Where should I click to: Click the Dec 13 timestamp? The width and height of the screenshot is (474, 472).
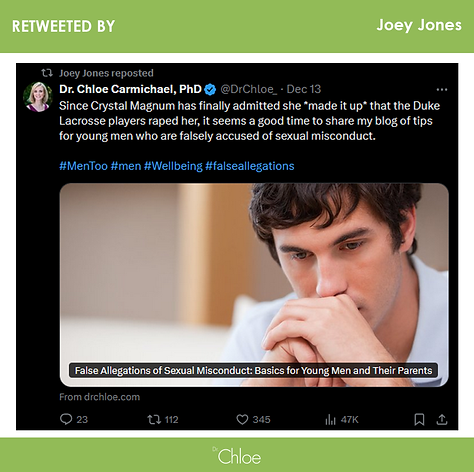[x=304, y=89]
